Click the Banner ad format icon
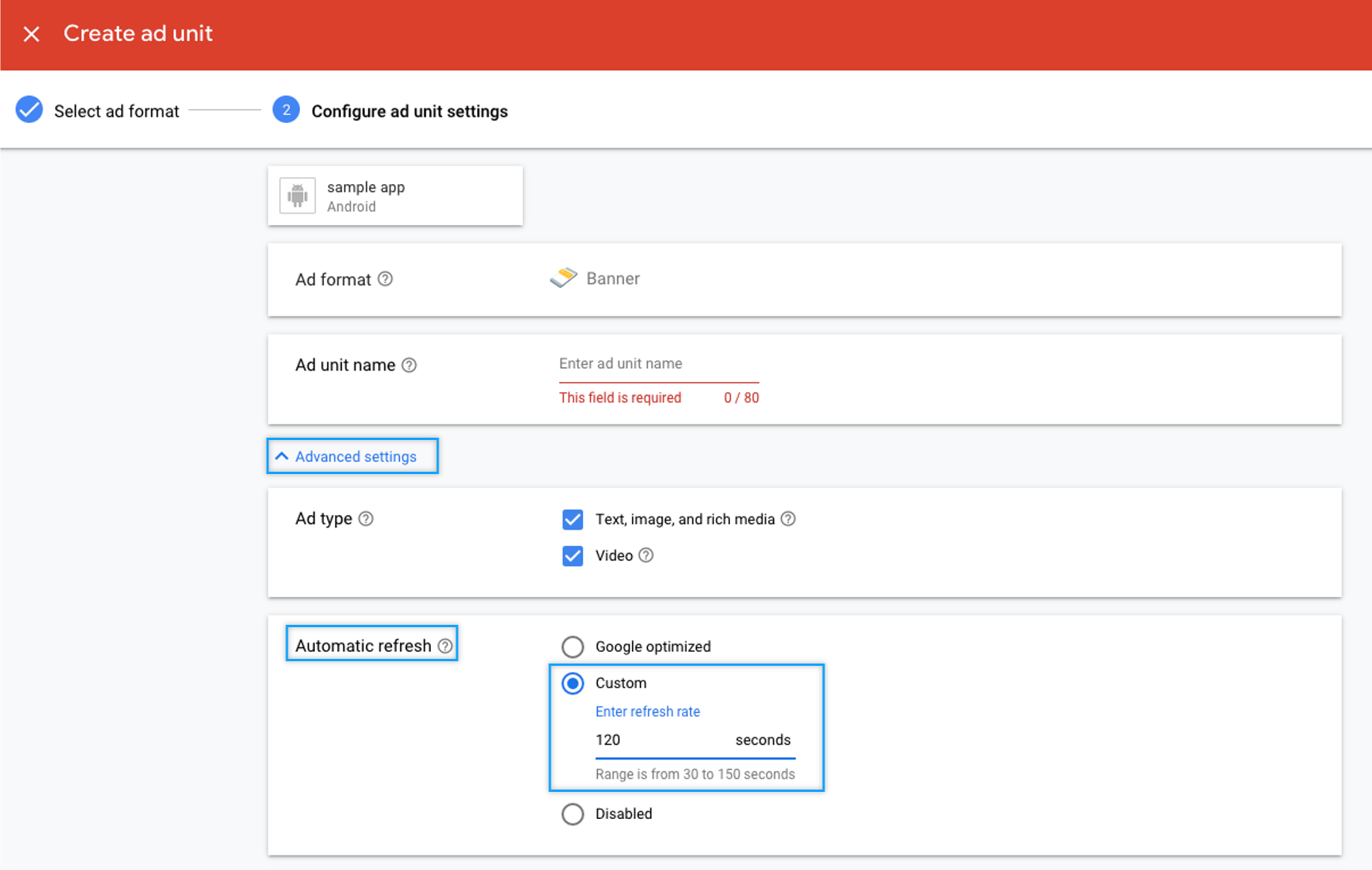The width and height of the screenshot is (1372, 870). point(564,278)
